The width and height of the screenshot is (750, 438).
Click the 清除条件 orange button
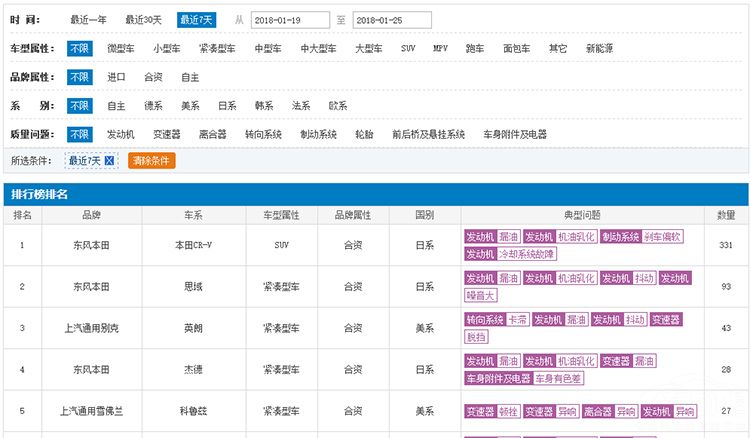151,161
